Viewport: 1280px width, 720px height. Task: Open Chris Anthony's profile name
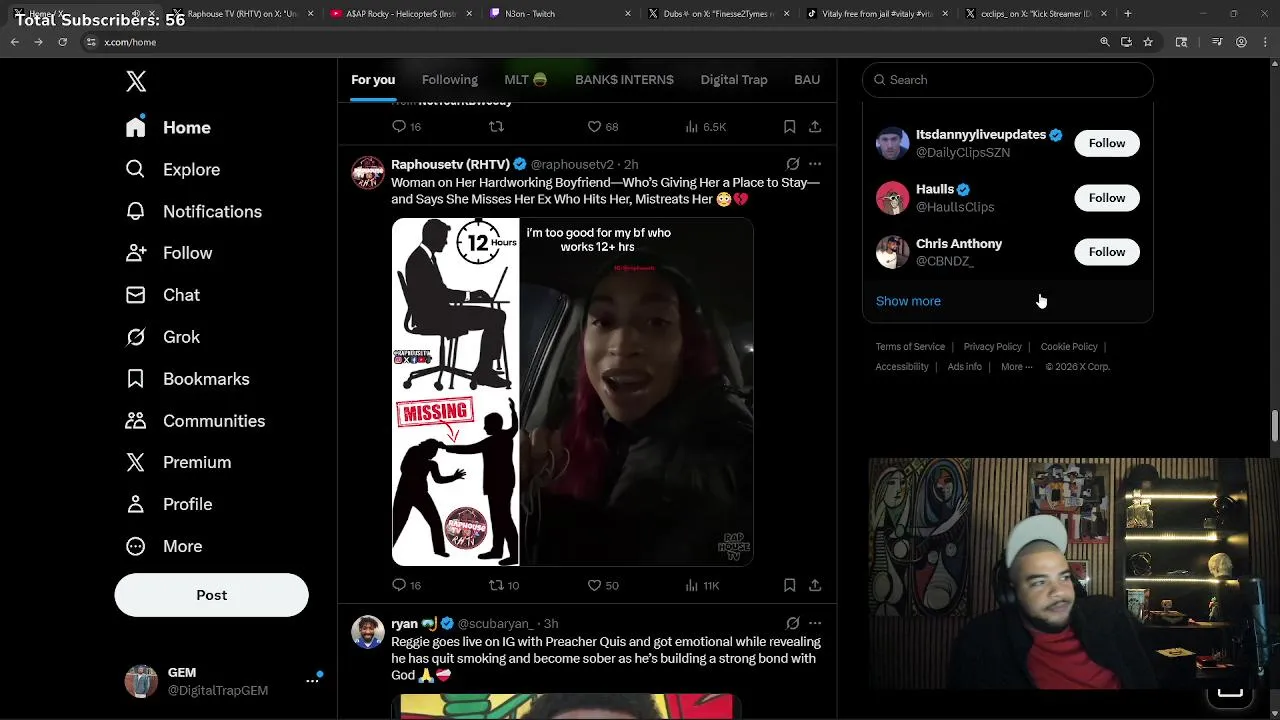pyautogui.click(x=959, y=244)
